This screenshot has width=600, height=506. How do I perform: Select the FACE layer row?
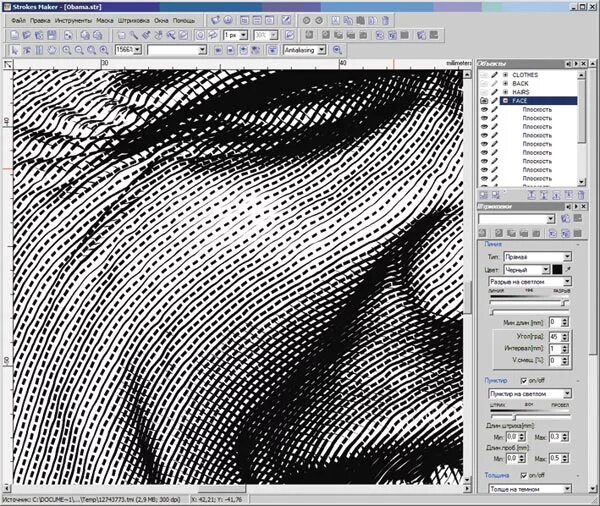point(539,101)
